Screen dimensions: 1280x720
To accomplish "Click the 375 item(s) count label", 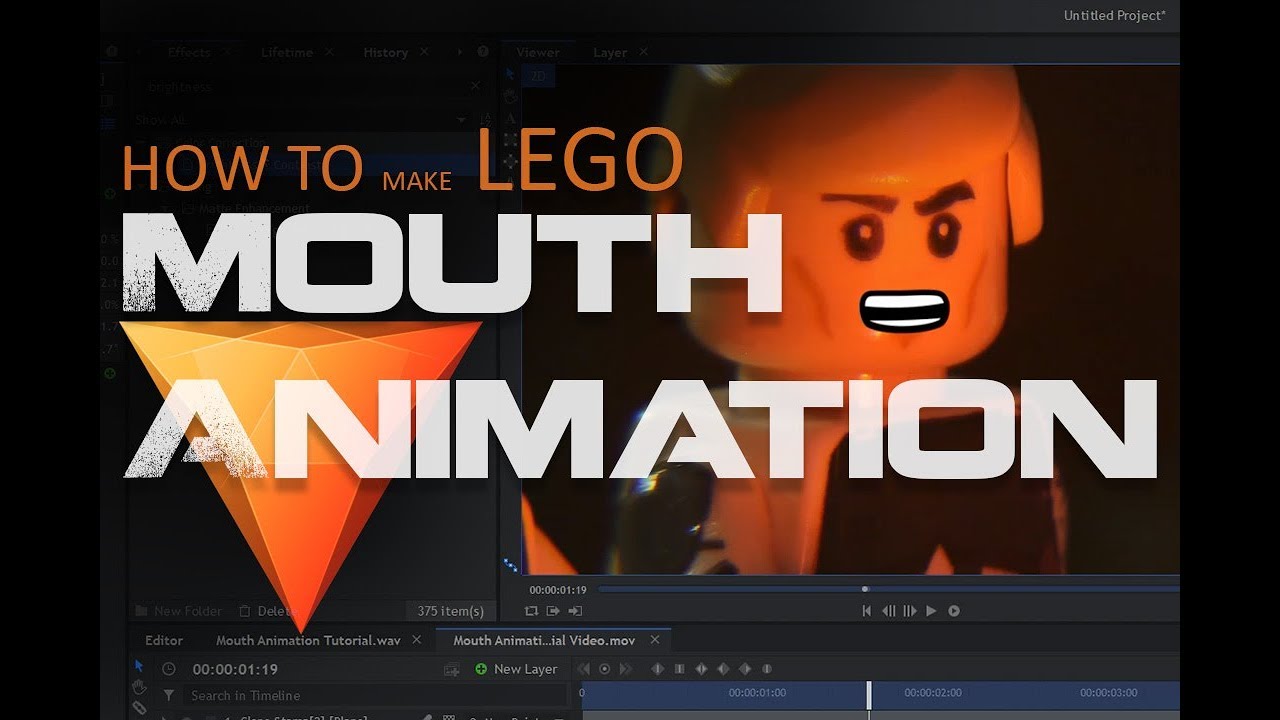I will pyautogui.click(x=450, y=611).
